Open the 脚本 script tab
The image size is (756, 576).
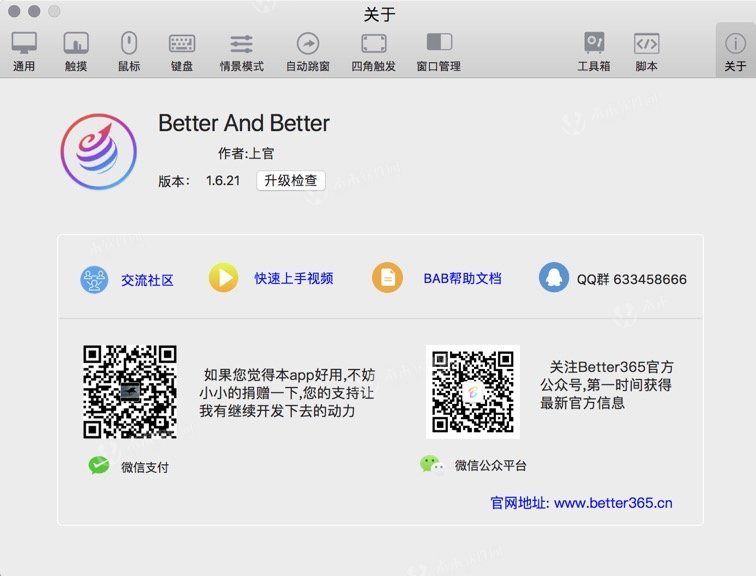click(646, 52)
